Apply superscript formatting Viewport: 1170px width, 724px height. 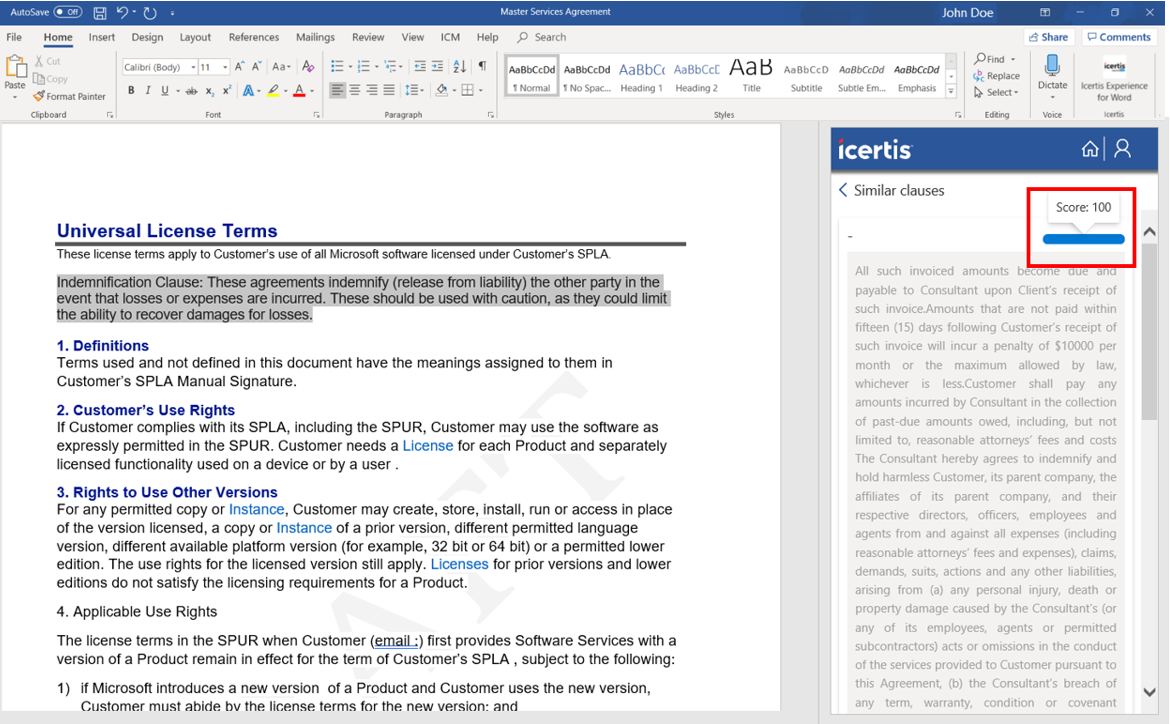[x=227, y=90]
